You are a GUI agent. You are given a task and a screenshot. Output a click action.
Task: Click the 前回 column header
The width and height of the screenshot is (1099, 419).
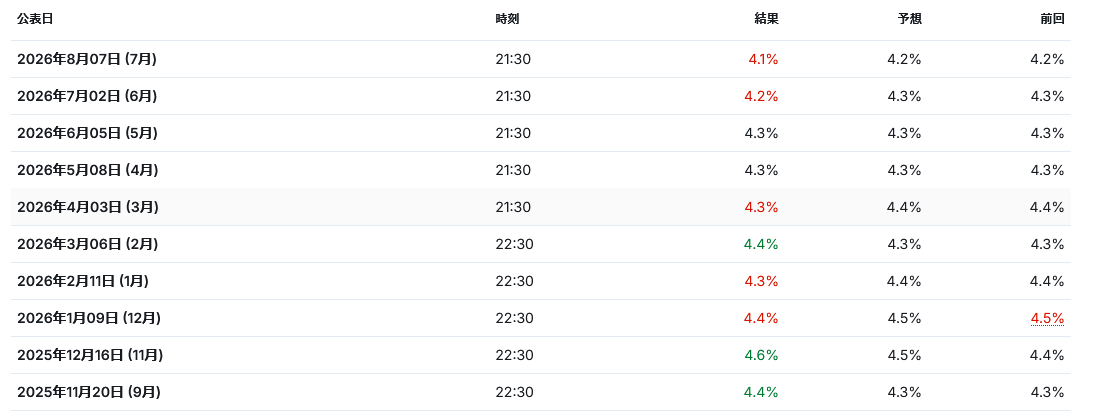click(1053, 19)
